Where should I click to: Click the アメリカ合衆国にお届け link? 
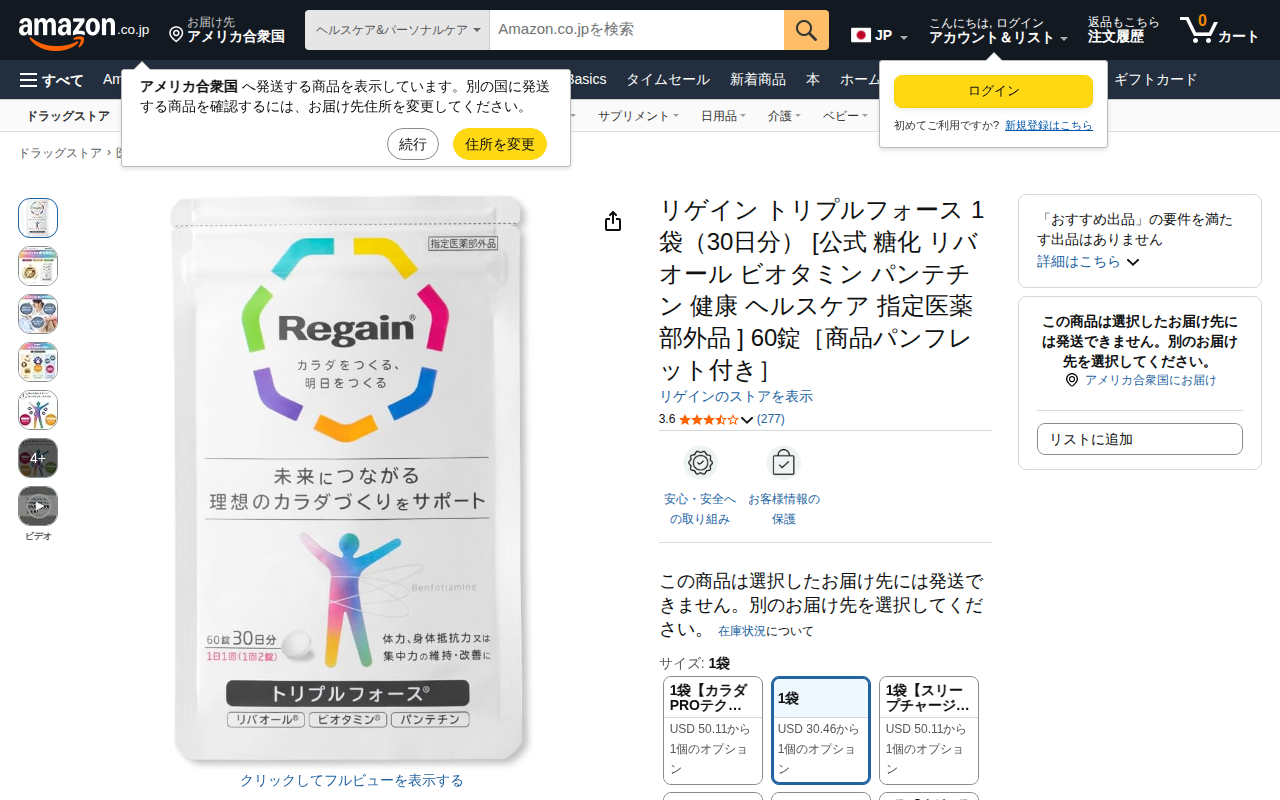click(1151, 380)
